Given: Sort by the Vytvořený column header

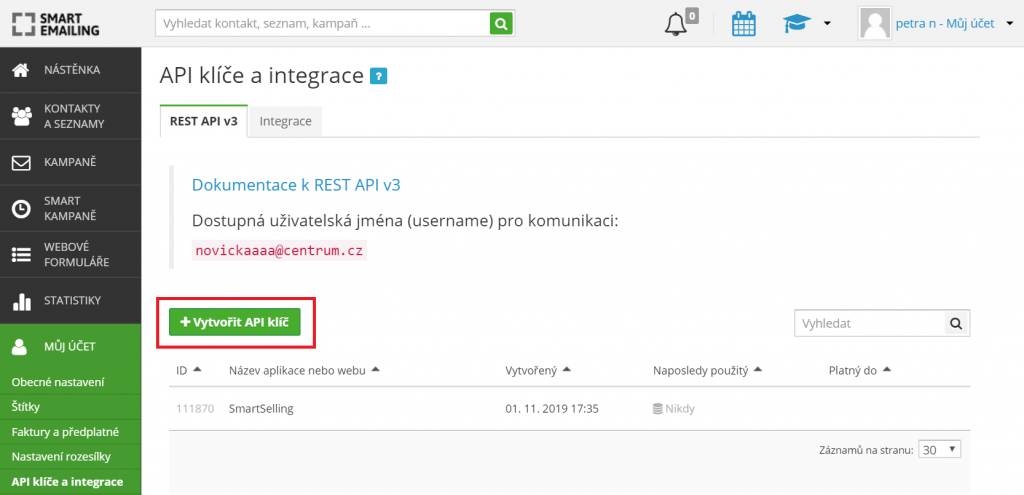Looking at the screenshot, I should pyautogui.click(x=538, y=370).
